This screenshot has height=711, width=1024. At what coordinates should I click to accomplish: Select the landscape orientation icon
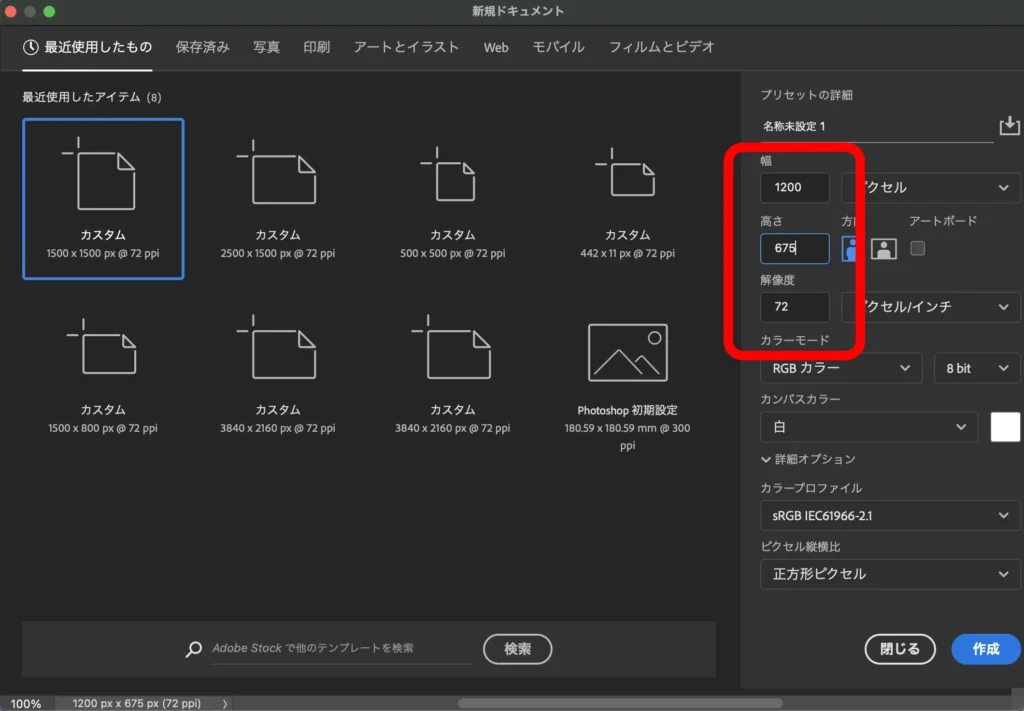pos(884,248)
